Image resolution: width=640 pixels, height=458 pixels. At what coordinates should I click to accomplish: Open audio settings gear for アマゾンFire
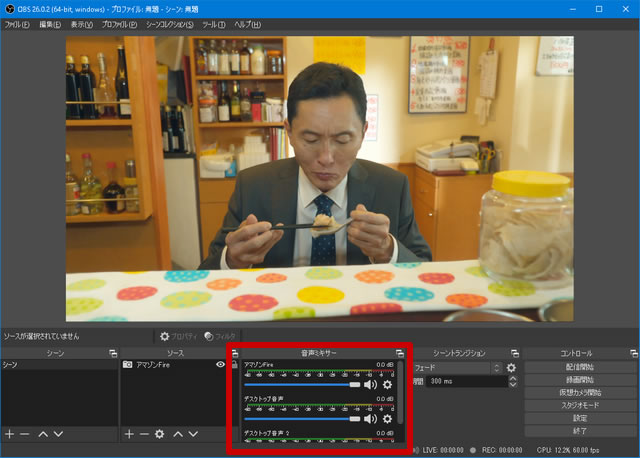tap(387, 384)
